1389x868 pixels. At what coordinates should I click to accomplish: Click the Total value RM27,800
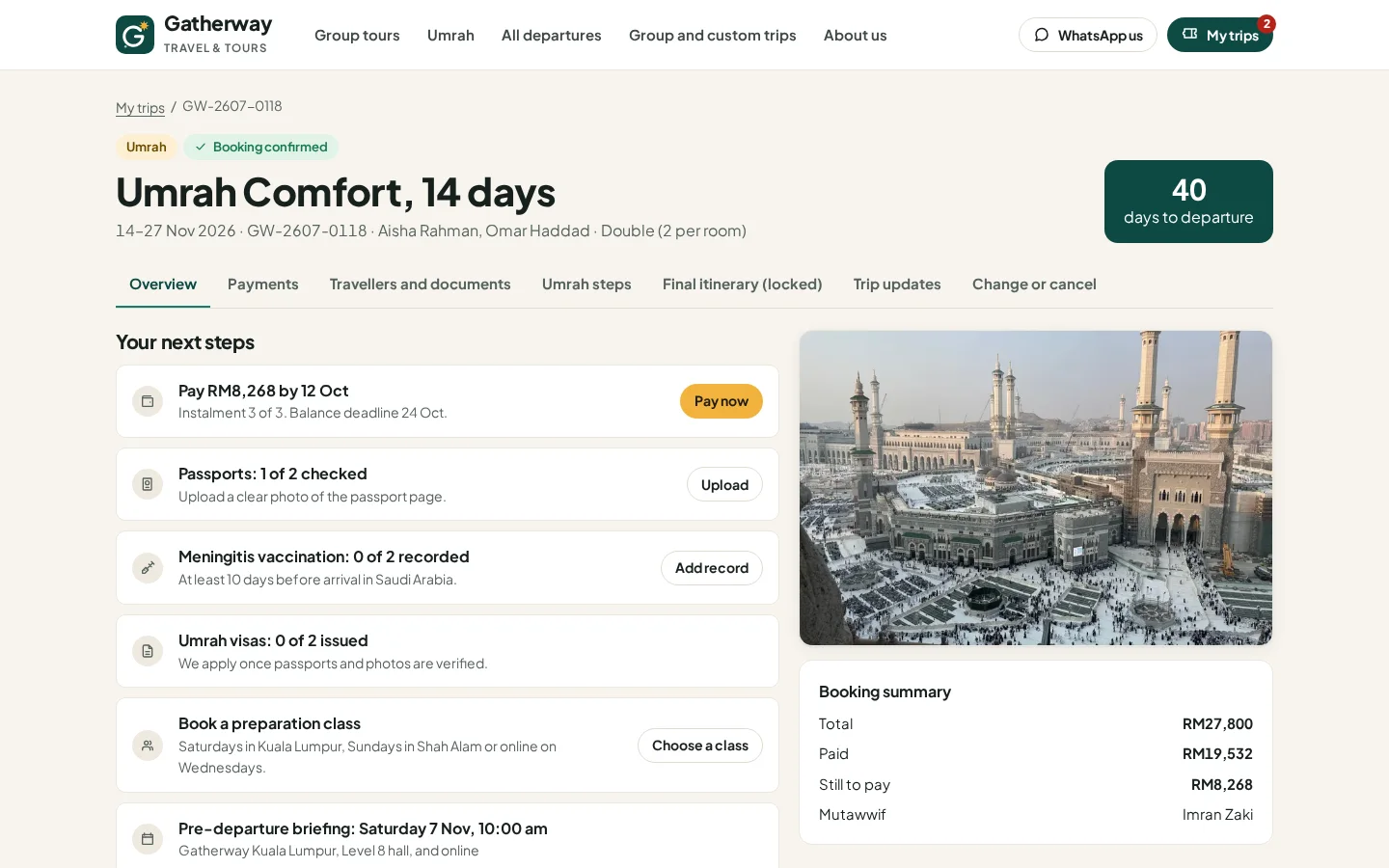1218,723
